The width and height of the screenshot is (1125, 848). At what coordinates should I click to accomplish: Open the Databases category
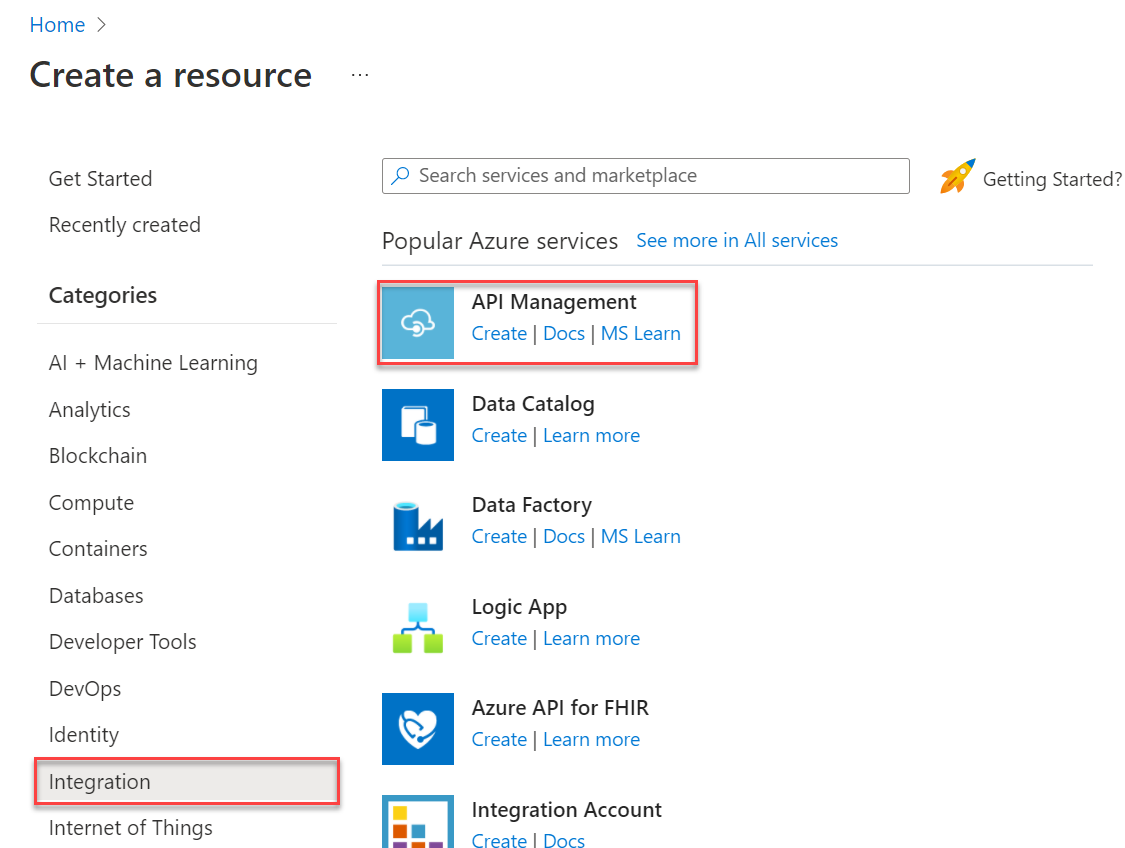pyautogui.click(x=95, y=595)
